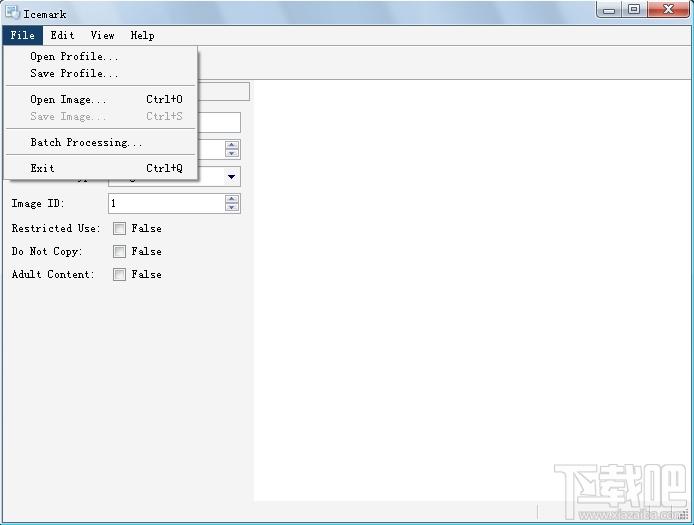Image resolution: width=694 pixels, height=525 pixels.
Task: Click the Icemark title bar icon
Action: coord(12,12)
